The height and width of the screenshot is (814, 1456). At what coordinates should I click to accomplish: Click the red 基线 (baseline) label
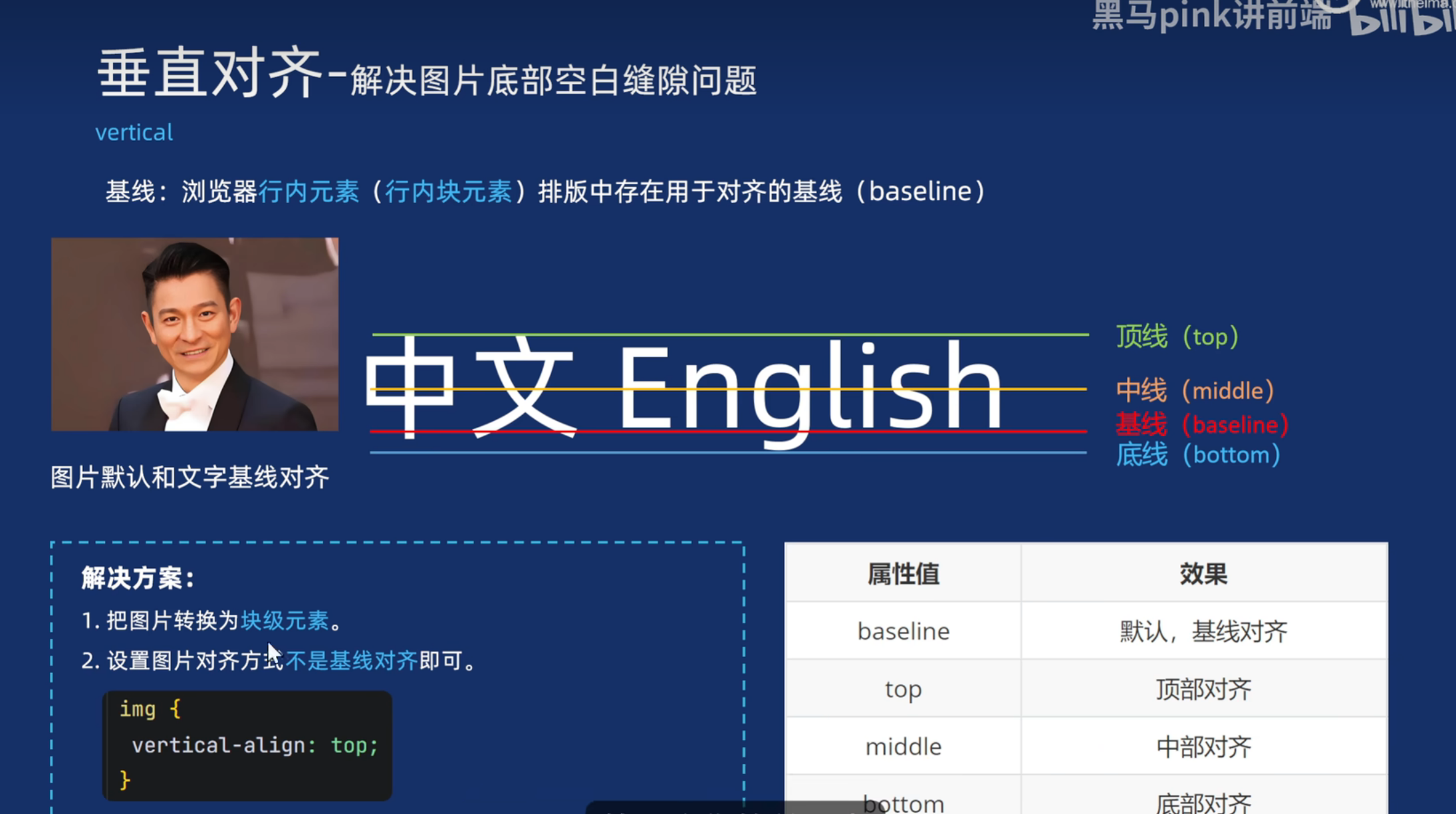click(1202, 424)
